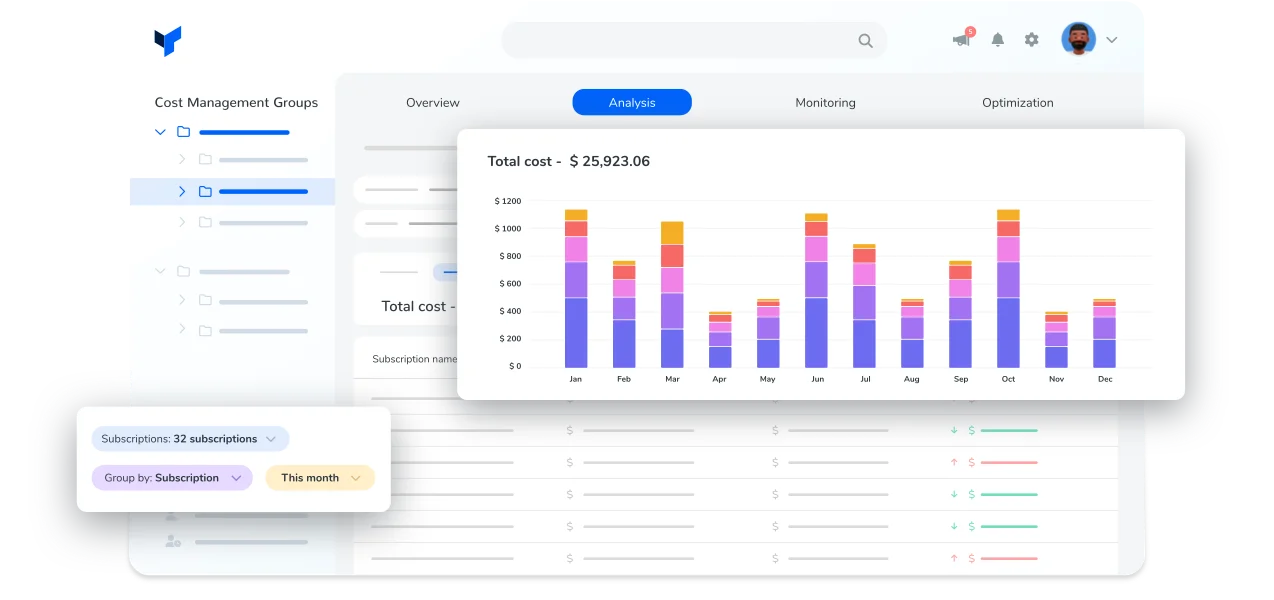Open the Subscriptions: 32 subscriptions dropdown
1274x600 pixels.
pos(190,439)
